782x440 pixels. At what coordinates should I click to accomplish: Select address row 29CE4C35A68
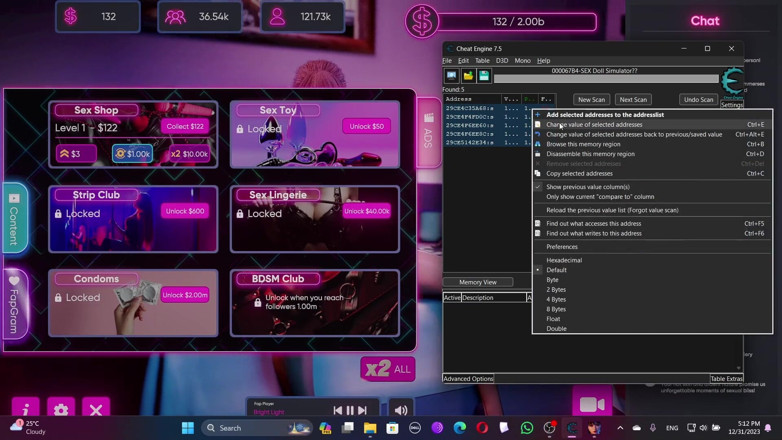[487, 108]
